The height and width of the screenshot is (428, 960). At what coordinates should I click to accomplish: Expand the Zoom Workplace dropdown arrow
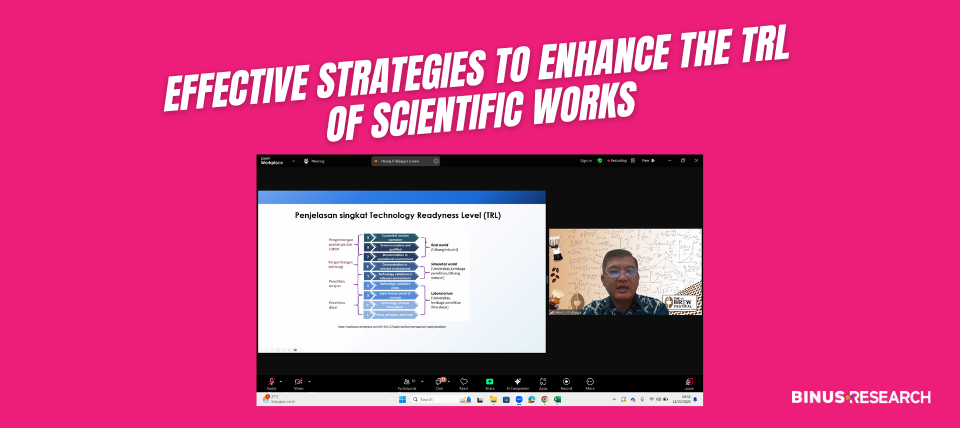click(x=295, y=160)
